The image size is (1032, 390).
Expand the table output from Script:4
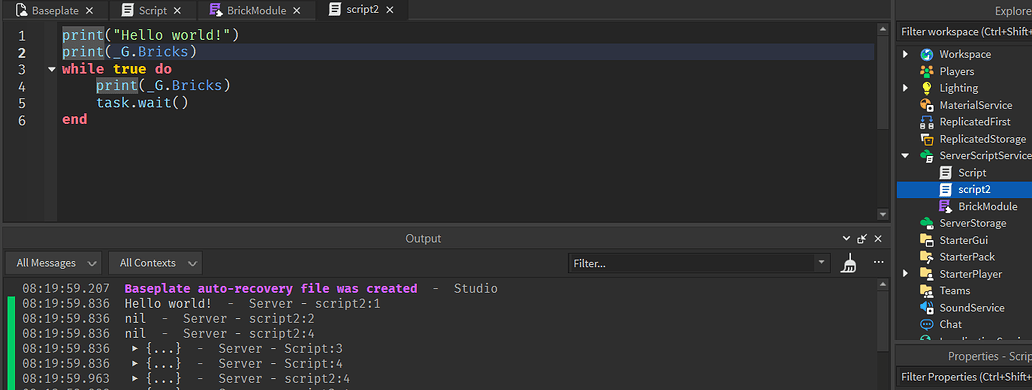pos(135,364)
